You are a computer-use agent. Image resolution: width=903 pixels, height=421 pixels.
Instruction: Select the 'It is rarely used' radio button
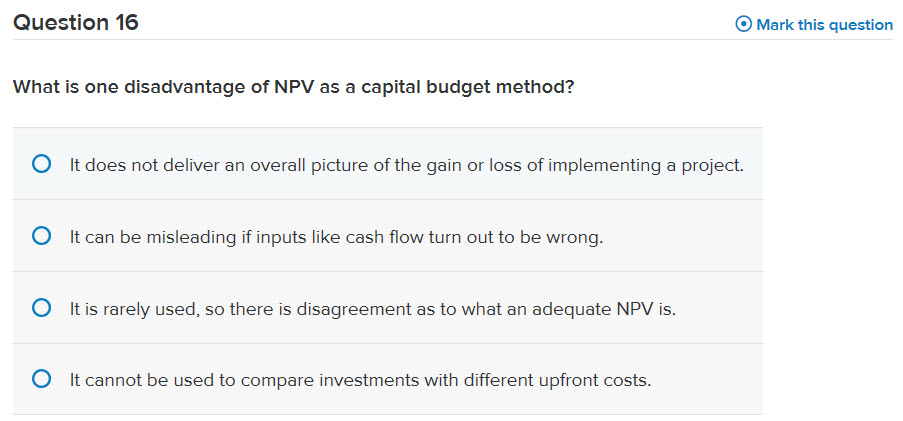click(41, 308)
